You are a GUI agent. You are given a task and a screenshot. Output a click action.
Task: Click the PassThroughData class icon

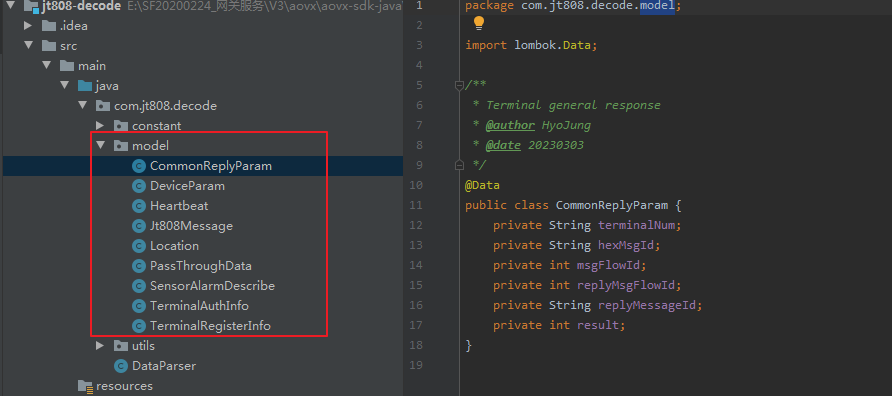139,266
